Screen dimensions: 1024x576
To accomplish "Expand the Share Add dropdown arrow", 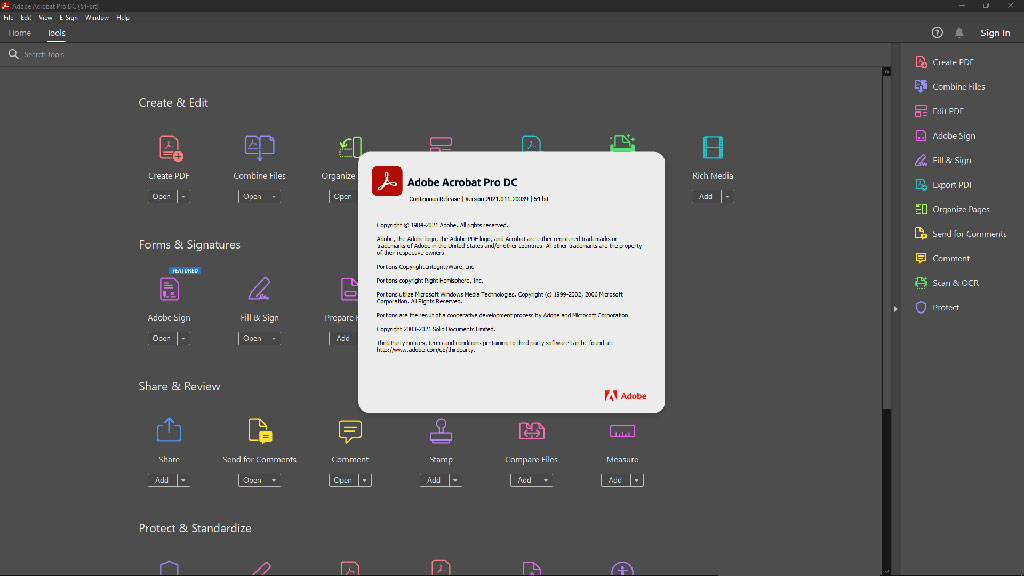I will pyautogui.click(x=184, y=480).
